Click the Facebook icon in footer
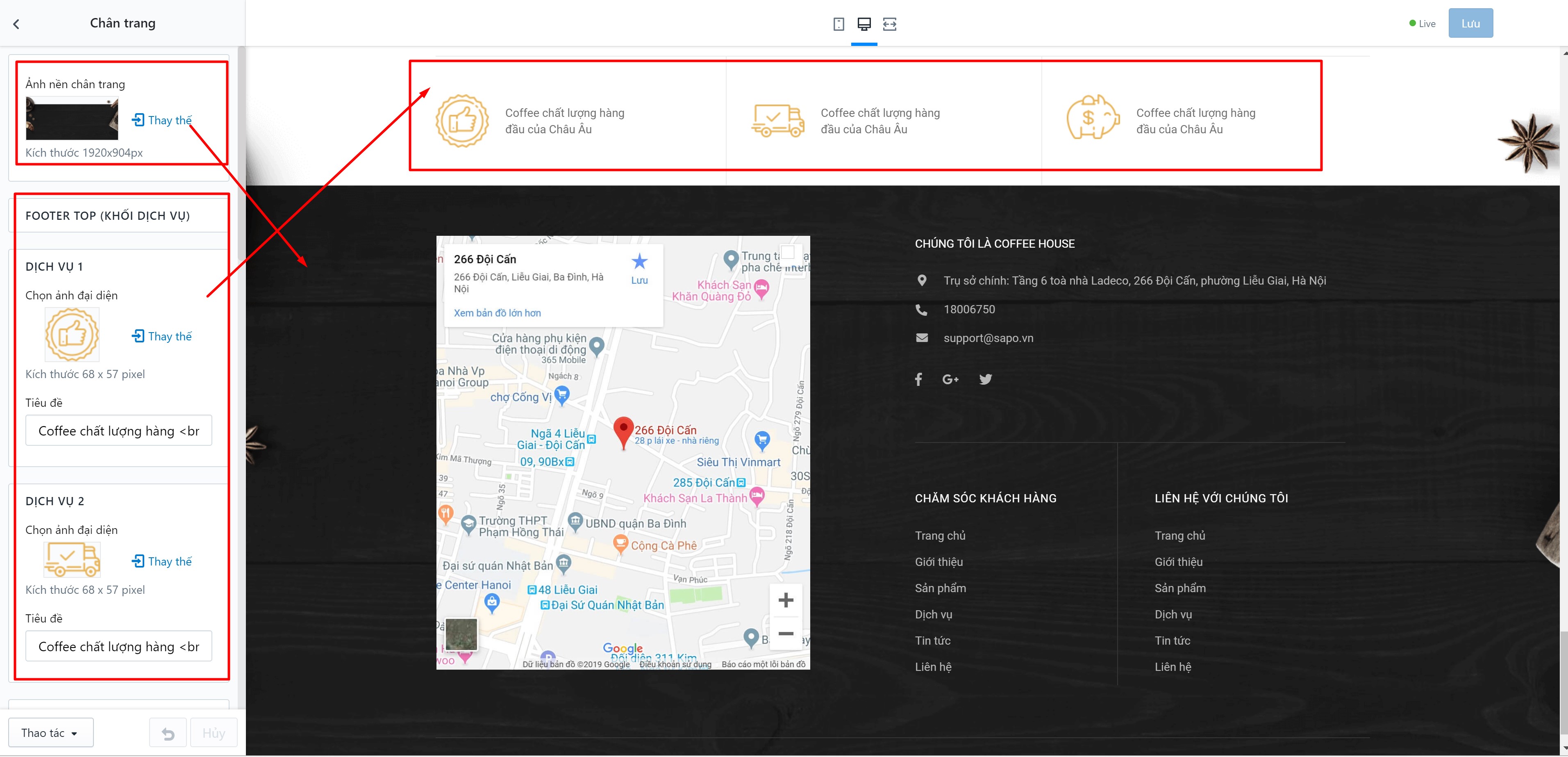Screen dimensions: 1568x757 [x=918, y=379]
